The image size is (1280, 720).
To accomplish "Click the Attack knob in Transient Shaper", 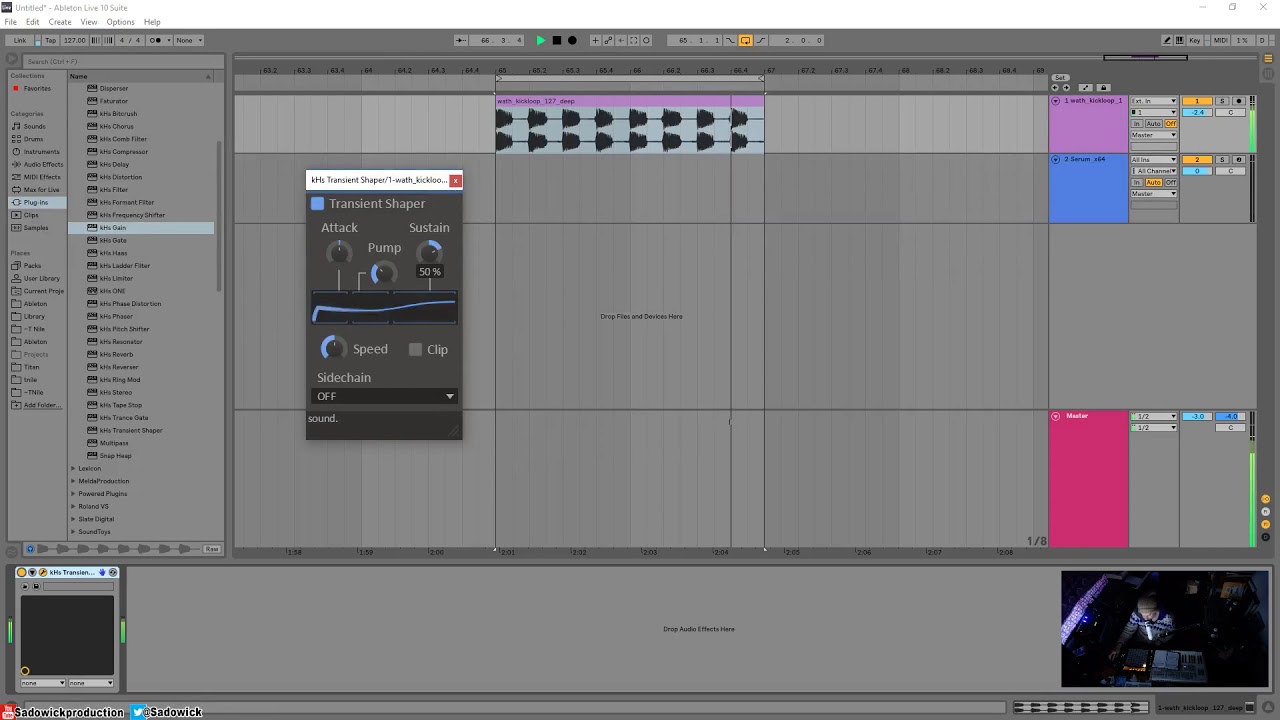I will click(x=339, y=253).
